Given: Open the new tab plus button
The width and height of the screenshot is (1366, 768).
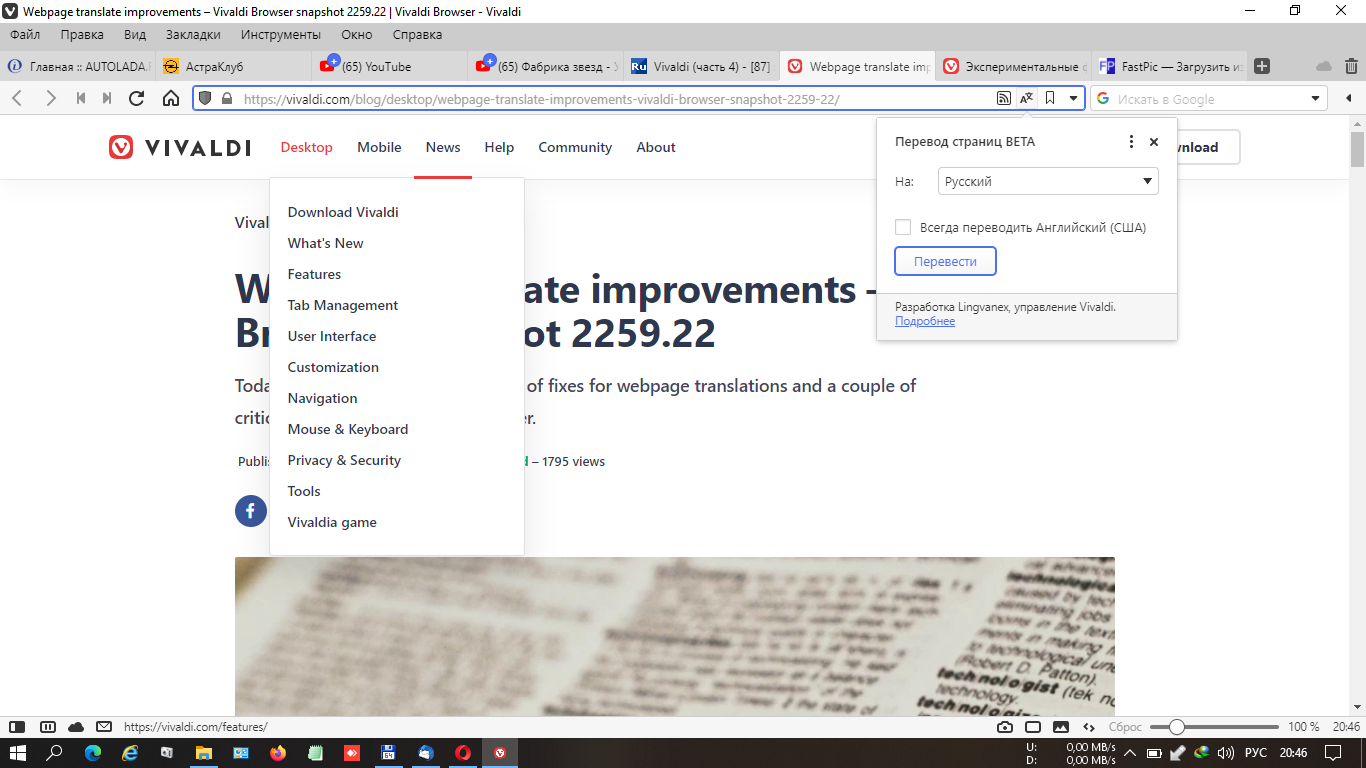Looking at the screenshot, I should click(1262, 66).
